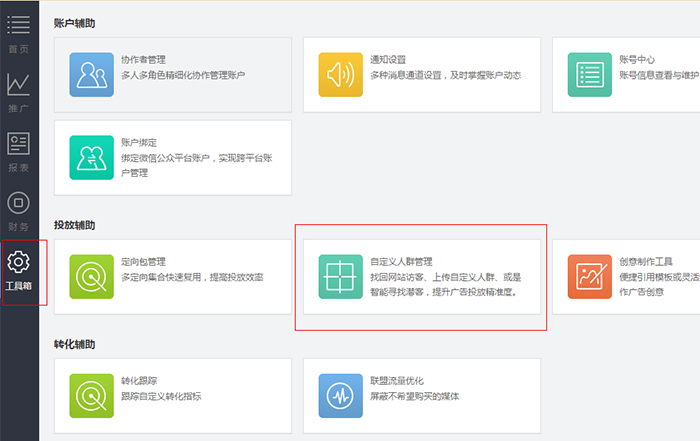Click the 联盟流量优化 blue pulse icon

341,396
